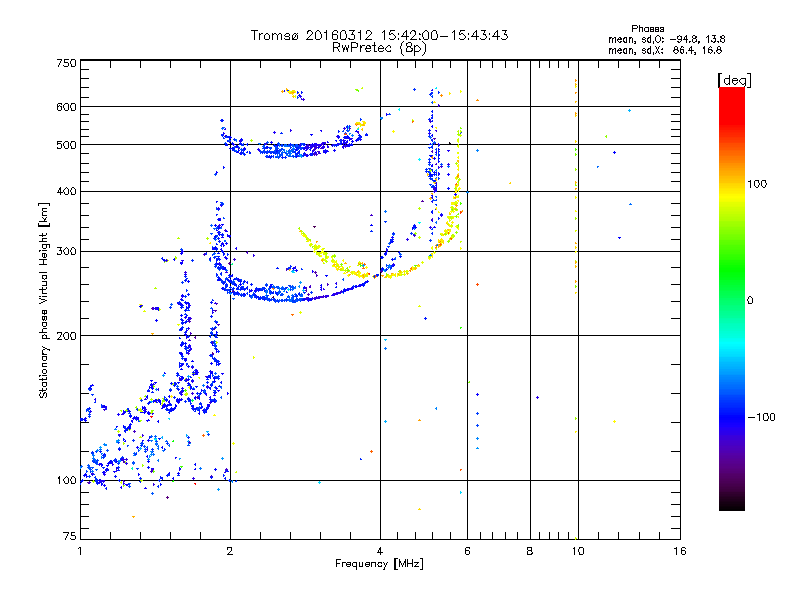This screenshot has width=800, height=600.
Task: Click the y-axis label "300"
Action: pos(66,252)
